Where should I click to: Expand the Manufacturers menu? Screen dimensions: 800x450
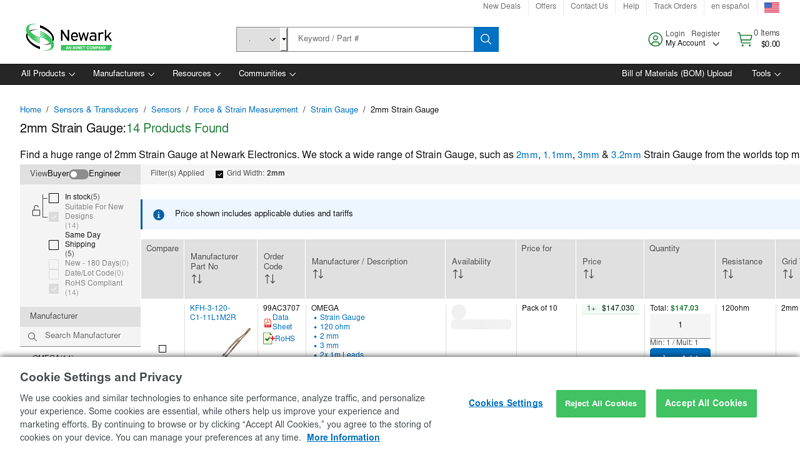(123, 74)
